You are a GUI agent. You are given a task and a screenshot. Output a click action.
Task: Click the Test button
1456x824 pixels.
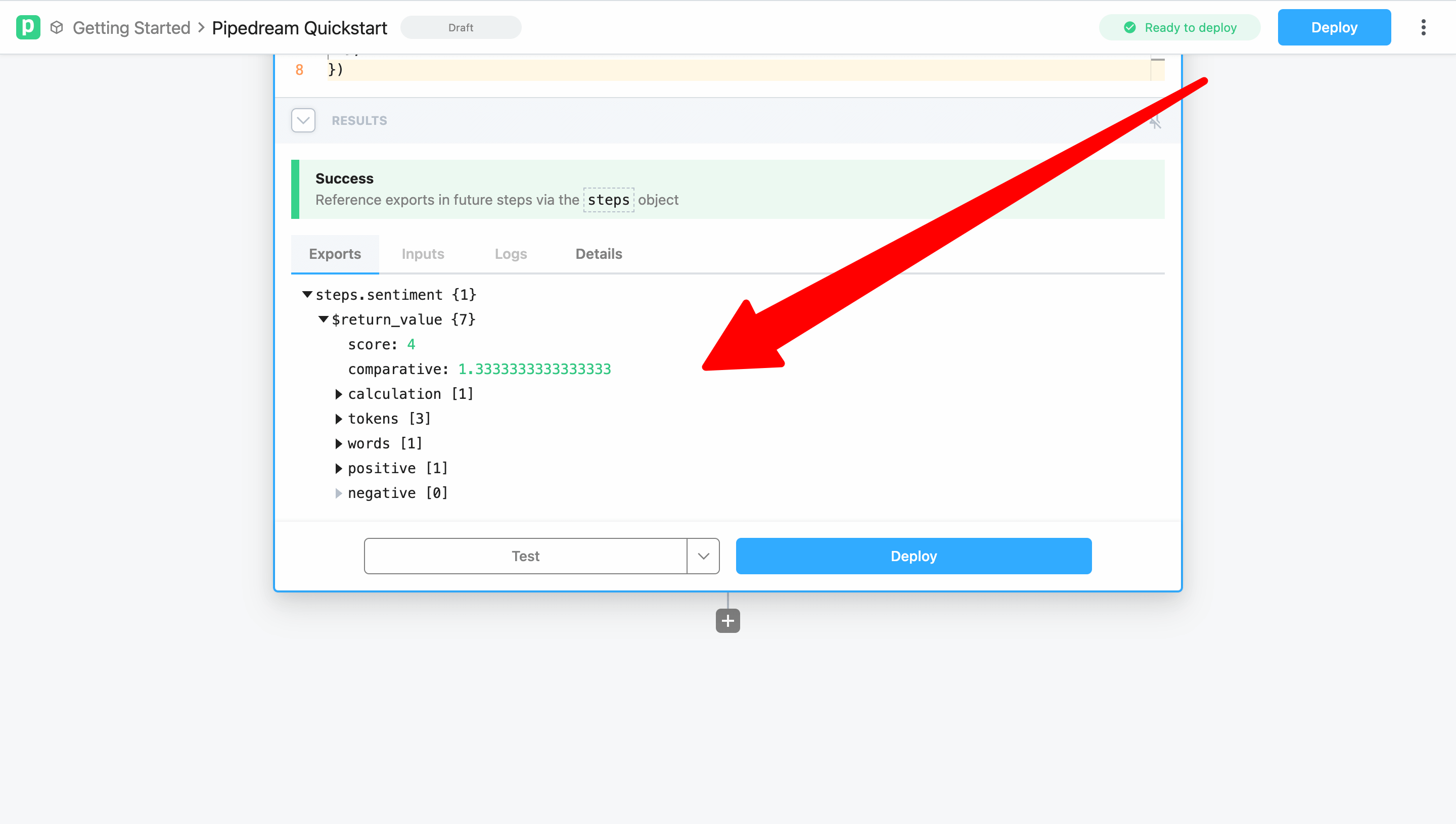(x=525, y=556)
